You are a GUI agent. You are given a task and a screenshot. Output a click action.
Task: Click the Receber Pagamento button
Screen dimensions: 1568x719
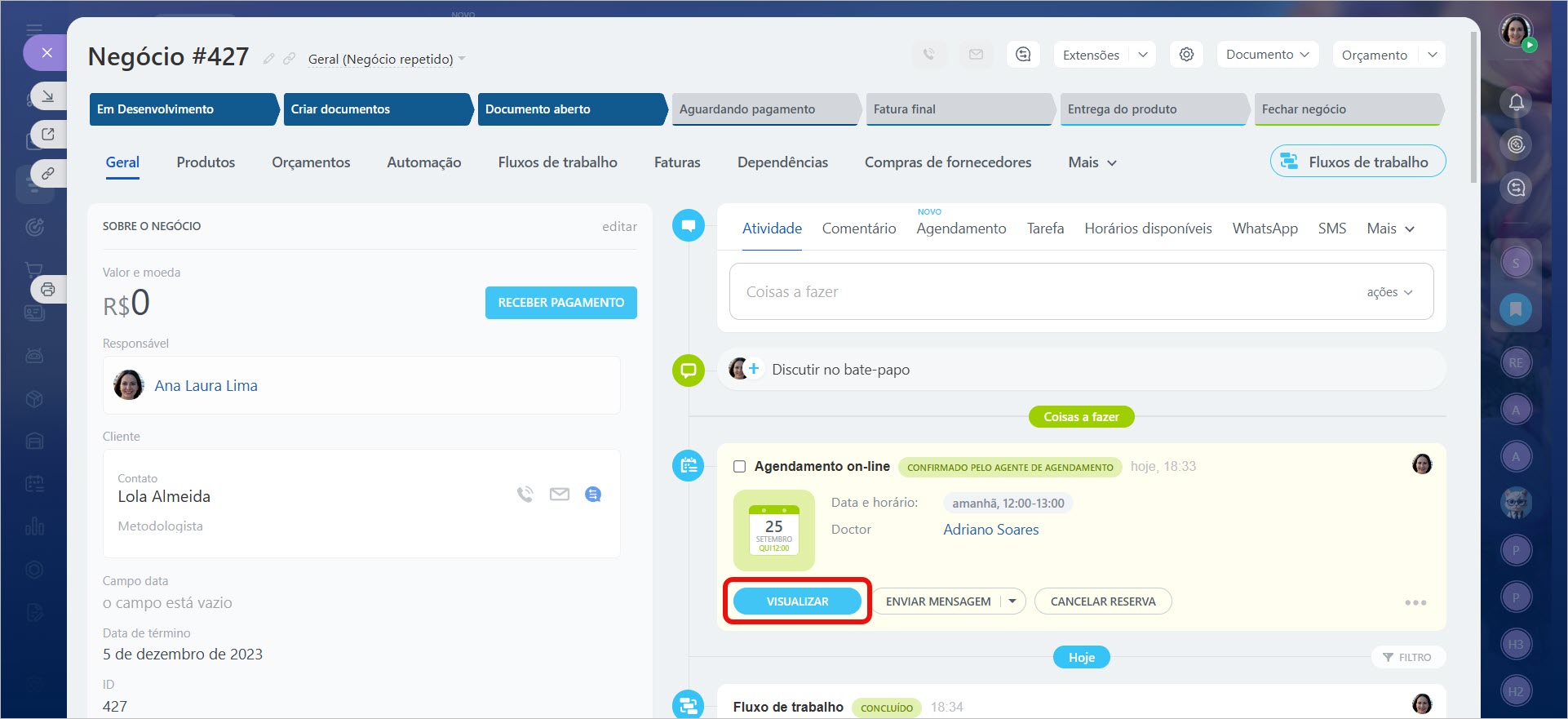560,303
